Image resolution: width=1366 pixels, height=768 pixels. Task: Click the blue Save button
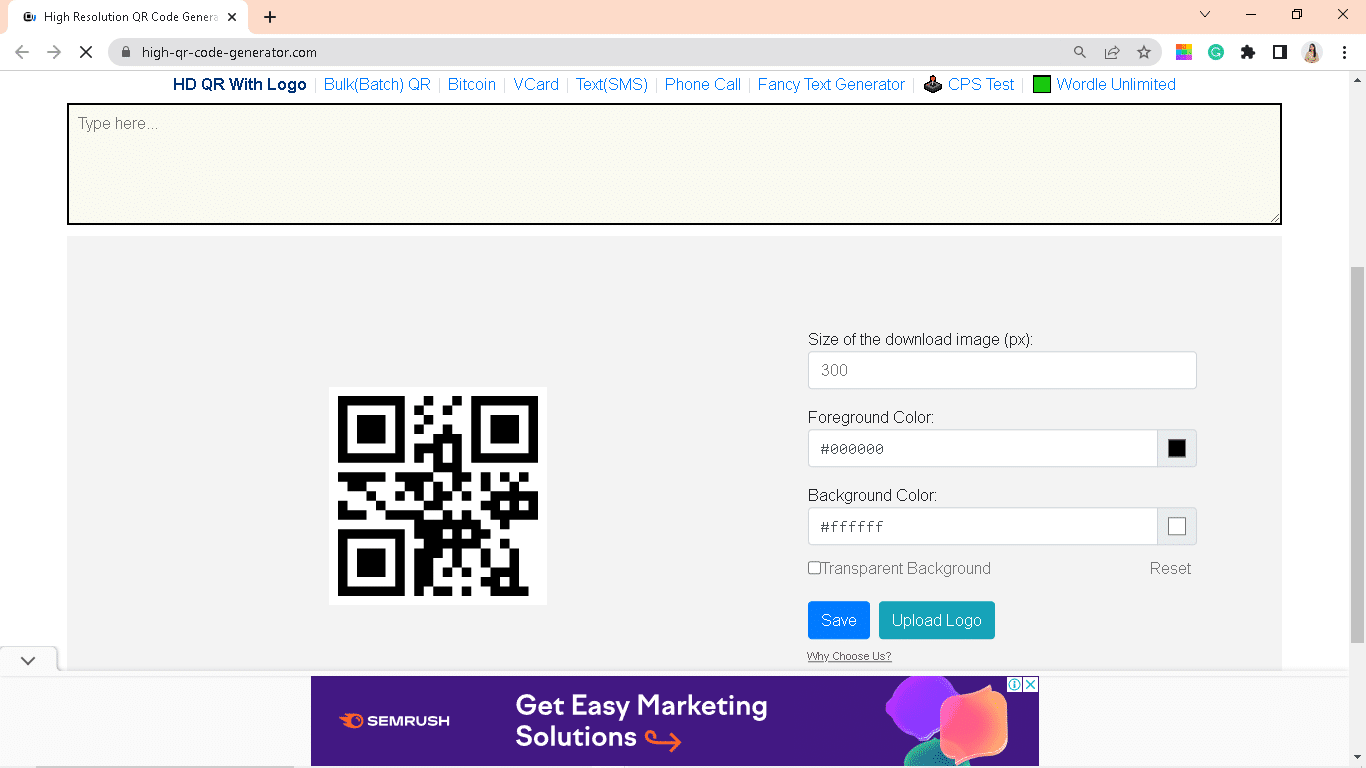[839, 620]
